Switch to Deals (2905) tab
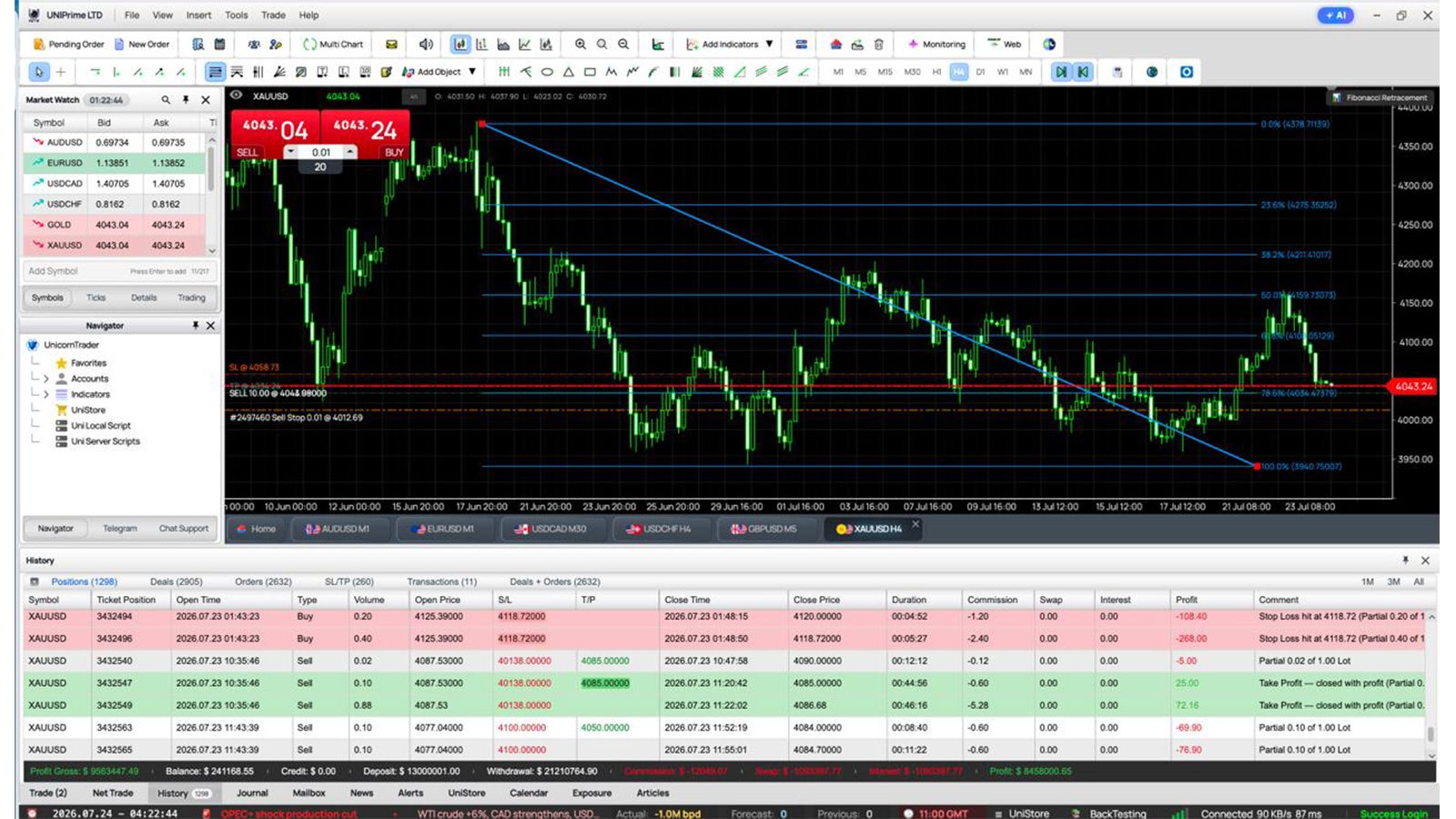 176,581
